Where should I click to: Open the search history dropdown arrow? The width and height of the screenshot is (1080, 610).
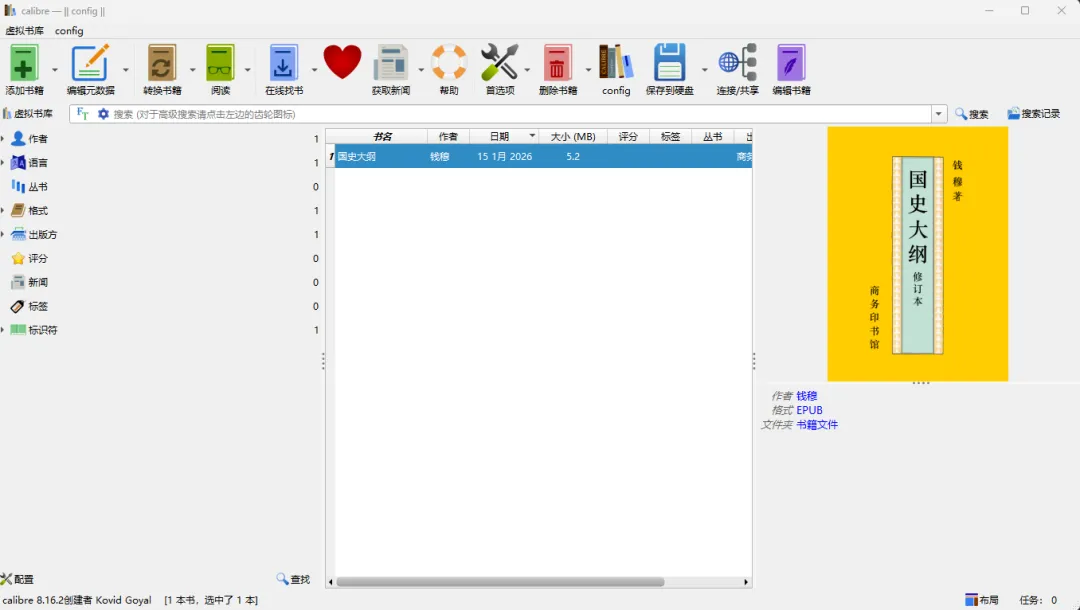(x=939, y=114)
